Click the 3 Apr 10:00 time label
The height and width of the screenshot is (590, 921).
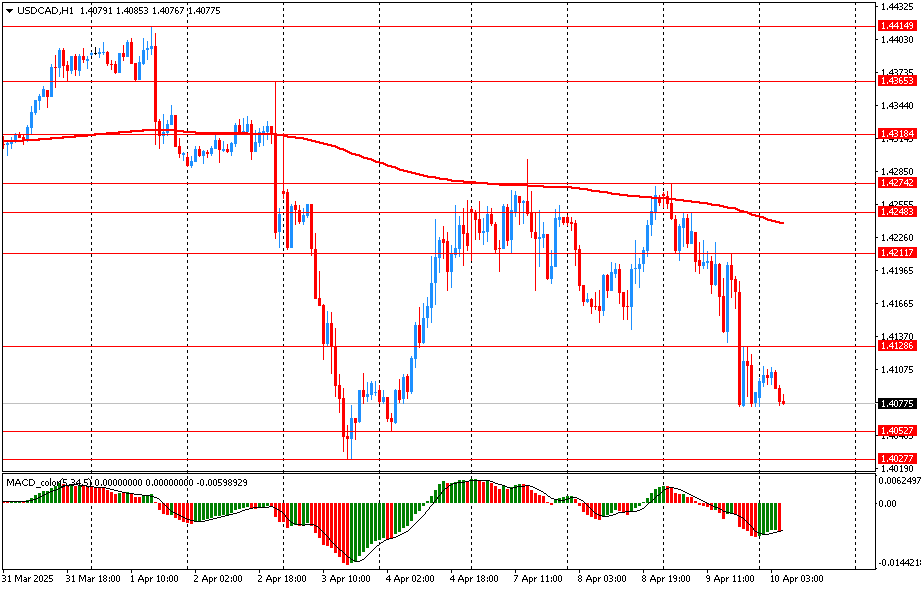(348, 579)
